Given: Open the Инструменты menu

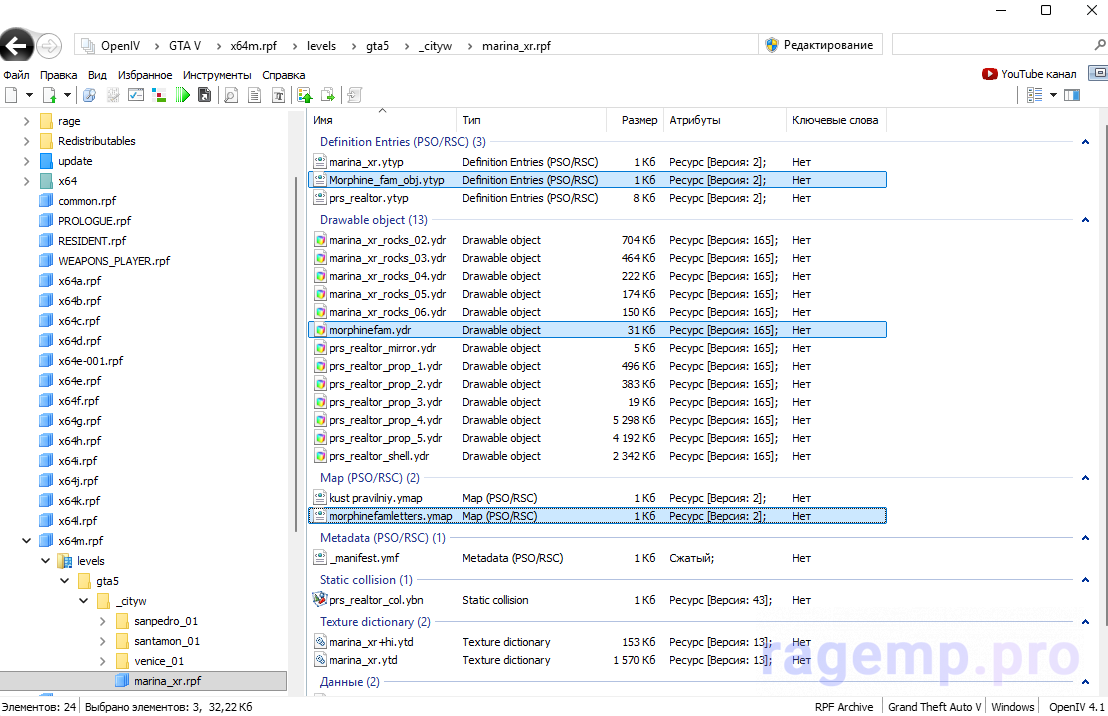Looking at the screenshot, I should [217, 75].
